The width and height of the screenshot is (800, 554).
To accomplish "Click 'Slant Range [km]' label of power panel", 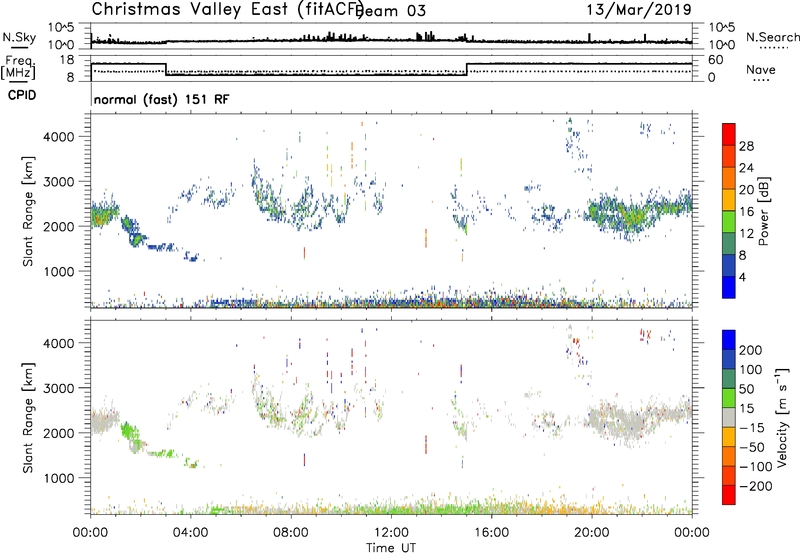I will tap(28, 211).
